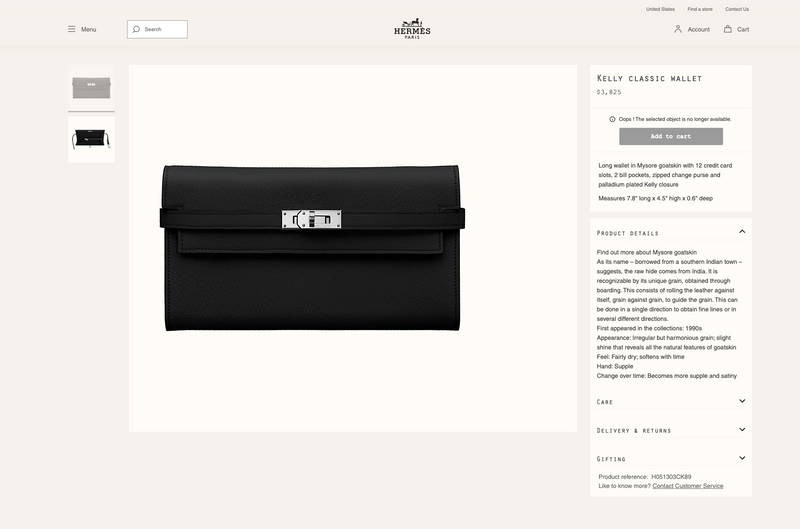Viewport: 800px width, 529px height.
Task: Collapse the Product Details section
Action: [742, 232]
